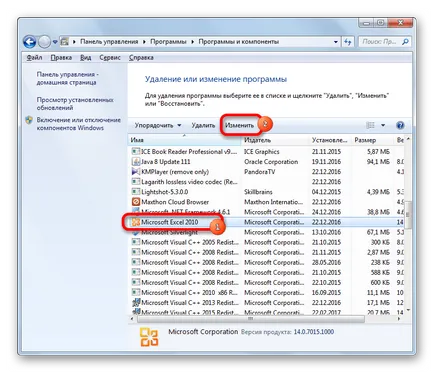The width and height of the screenshot is (434, 373).
Task: Click shield icon beside Windows components link
Action: point(29,120)
